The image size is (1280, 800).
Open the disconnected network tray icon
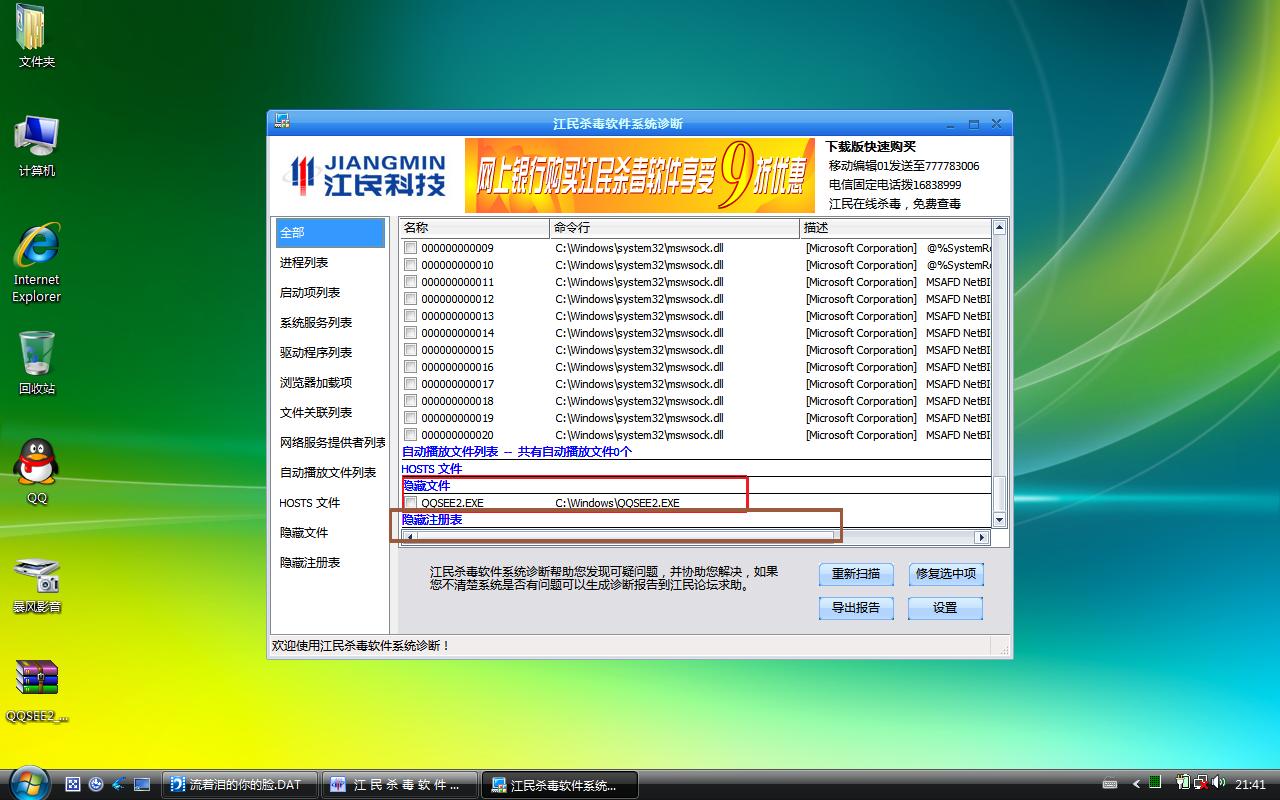click(1200, 783)
